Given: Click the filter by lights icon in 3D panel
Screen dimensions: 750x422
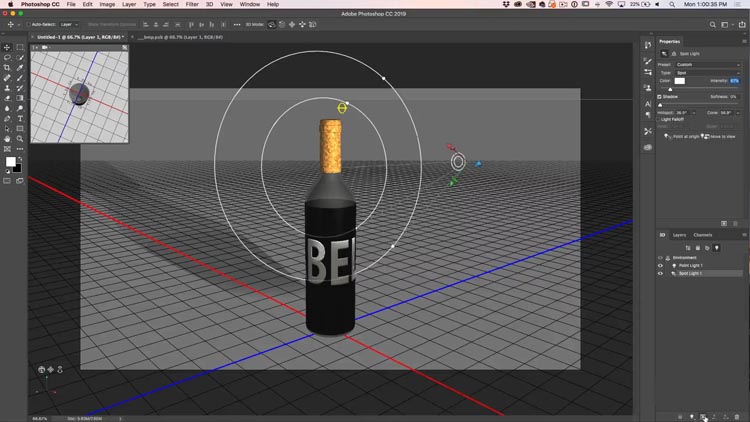Looking at the screenshot, I should click(717, 248).
